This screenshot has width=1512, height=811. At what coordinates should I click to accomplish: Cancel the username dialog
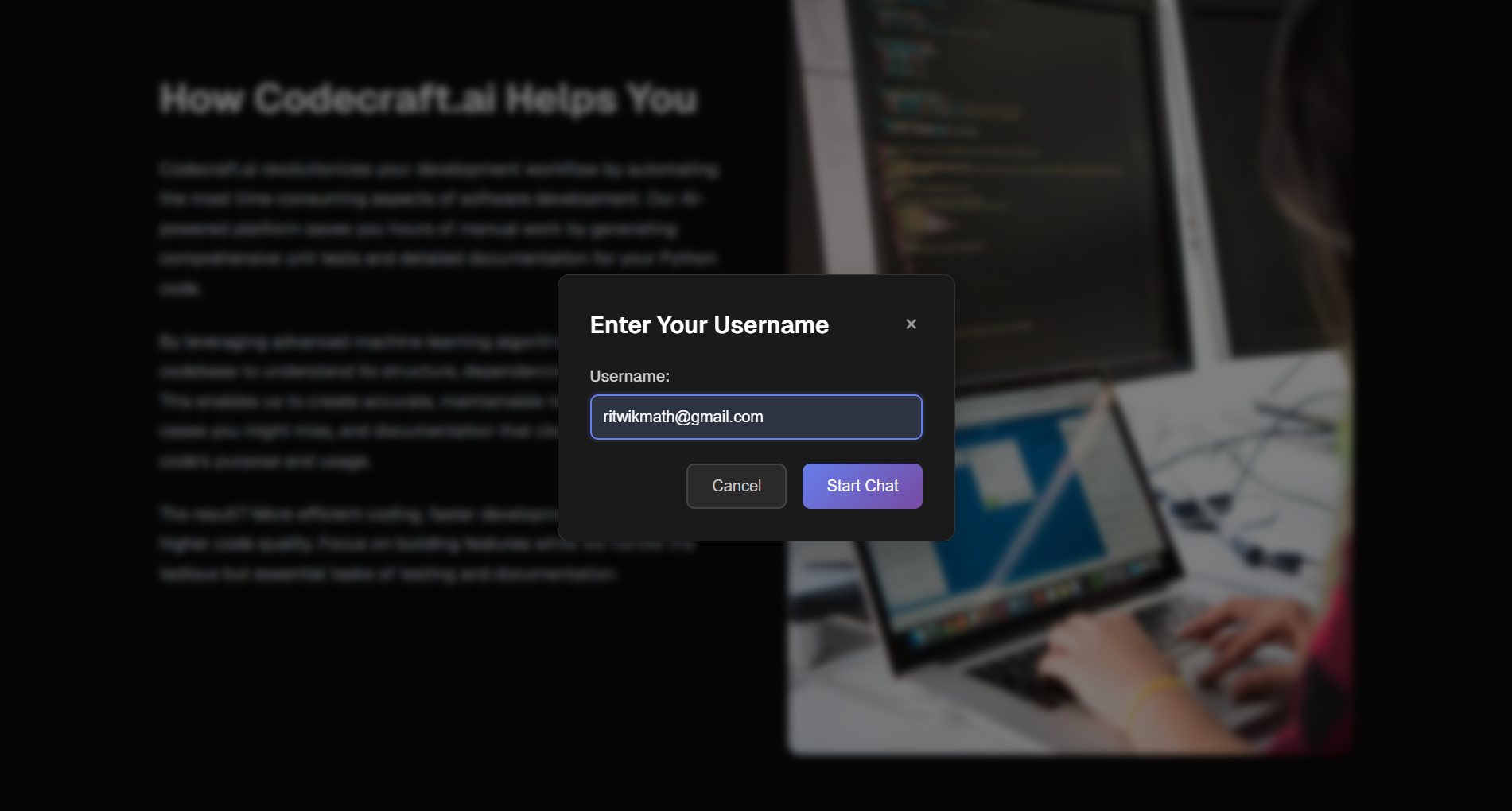click(x=737, y=486)
